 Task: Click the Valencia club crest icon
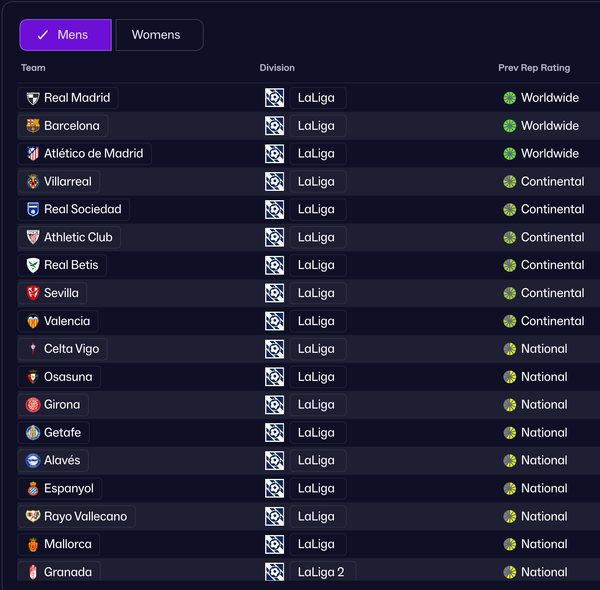click(x=33, y=321)
